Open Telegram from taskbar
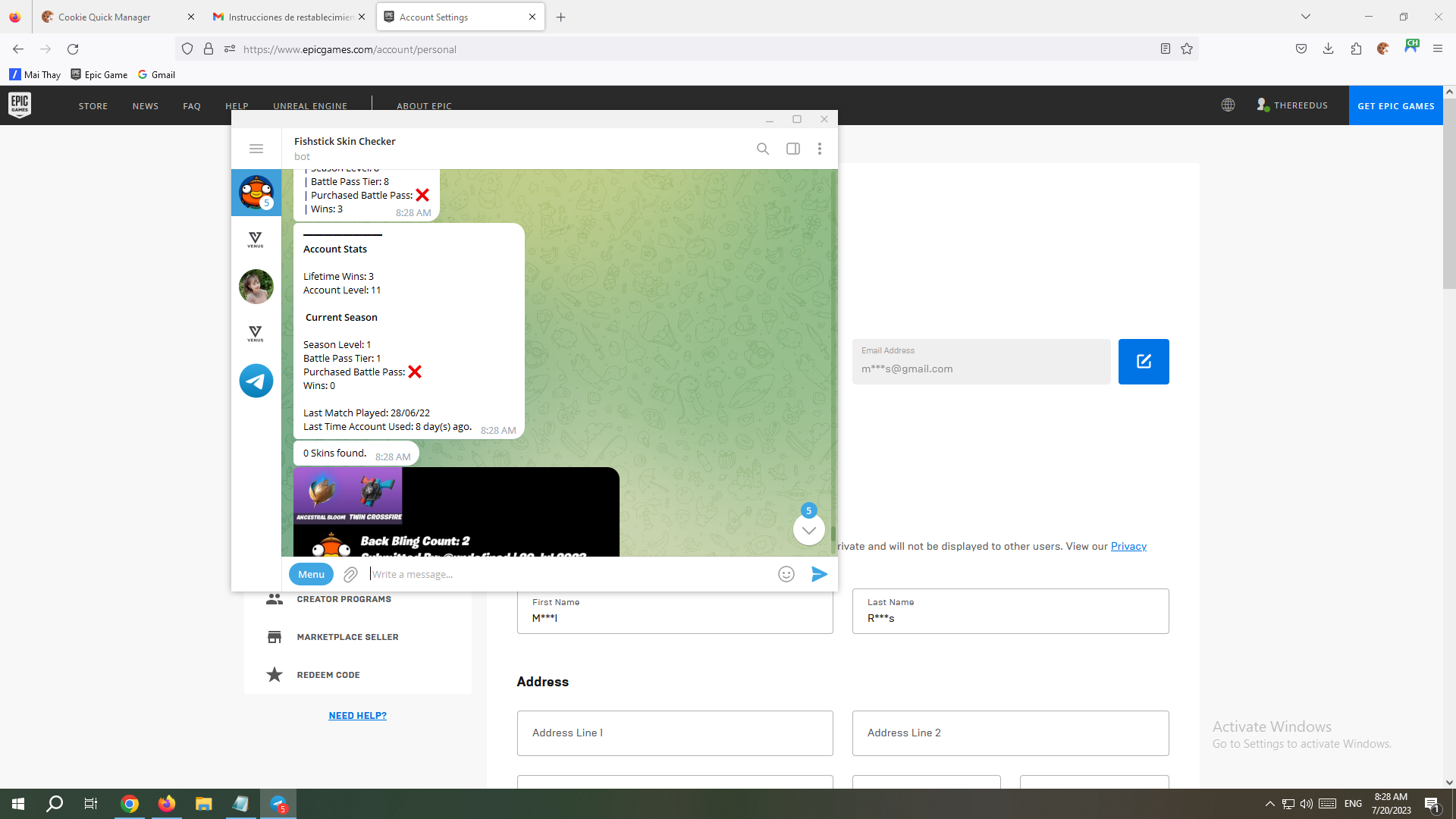This screenshot has width=1456, height=819. point(278,804)
